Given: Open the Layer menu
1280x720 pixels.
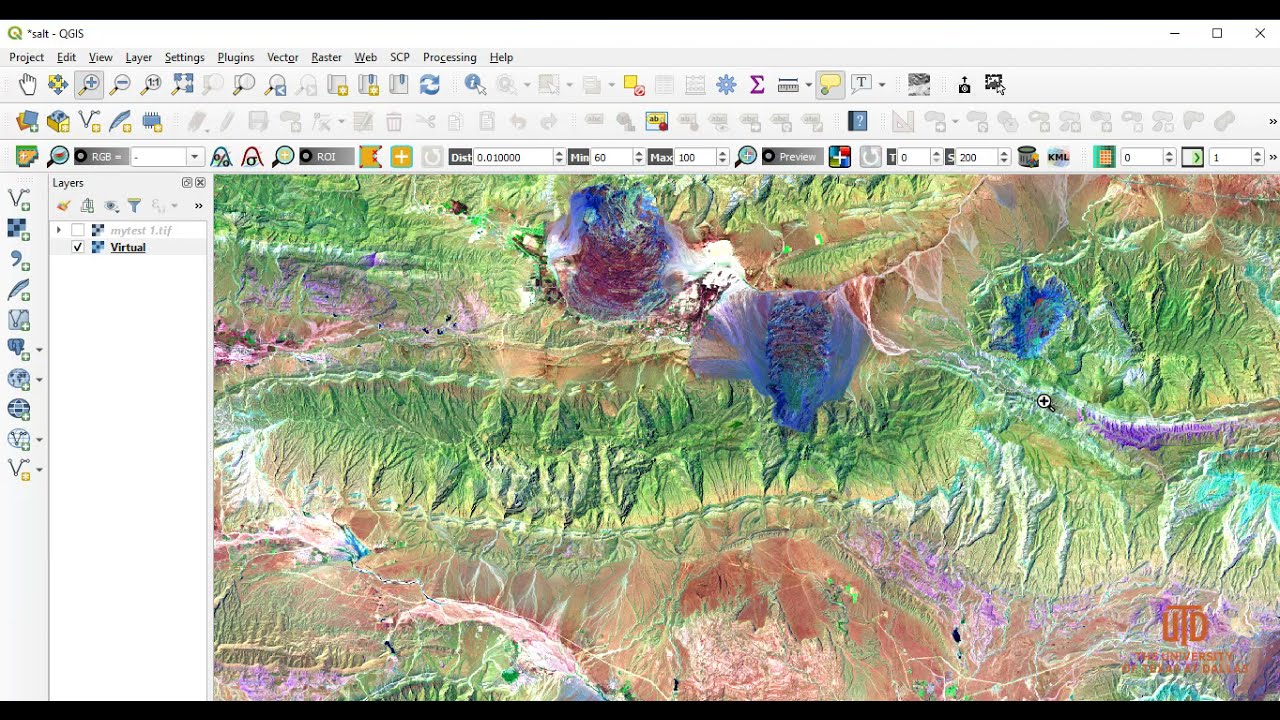Looking at the screenshot, I should click(x=138, y=58).
